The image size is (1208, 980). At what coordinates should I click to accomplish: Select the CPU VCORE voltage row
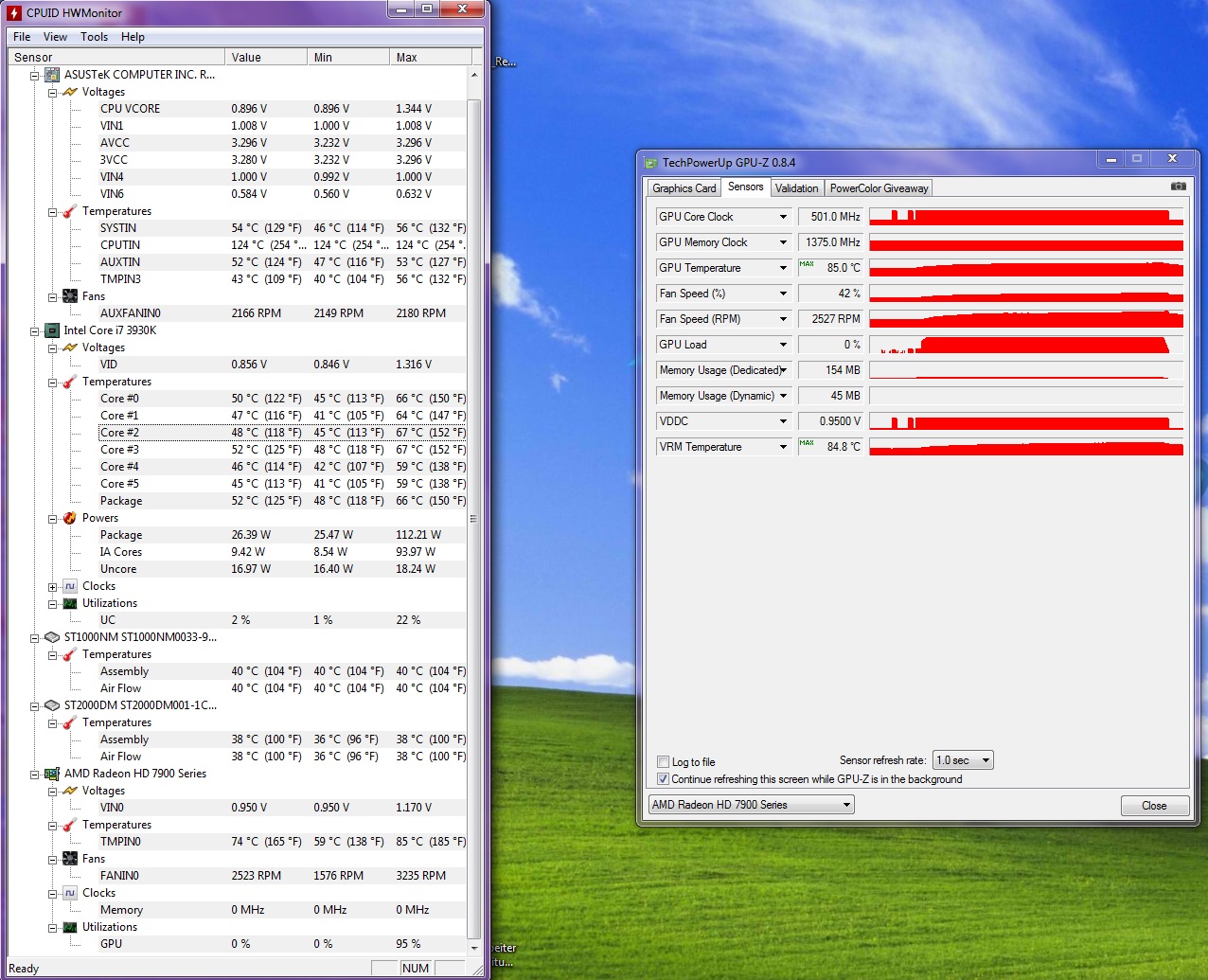click(x=282, y=109)
